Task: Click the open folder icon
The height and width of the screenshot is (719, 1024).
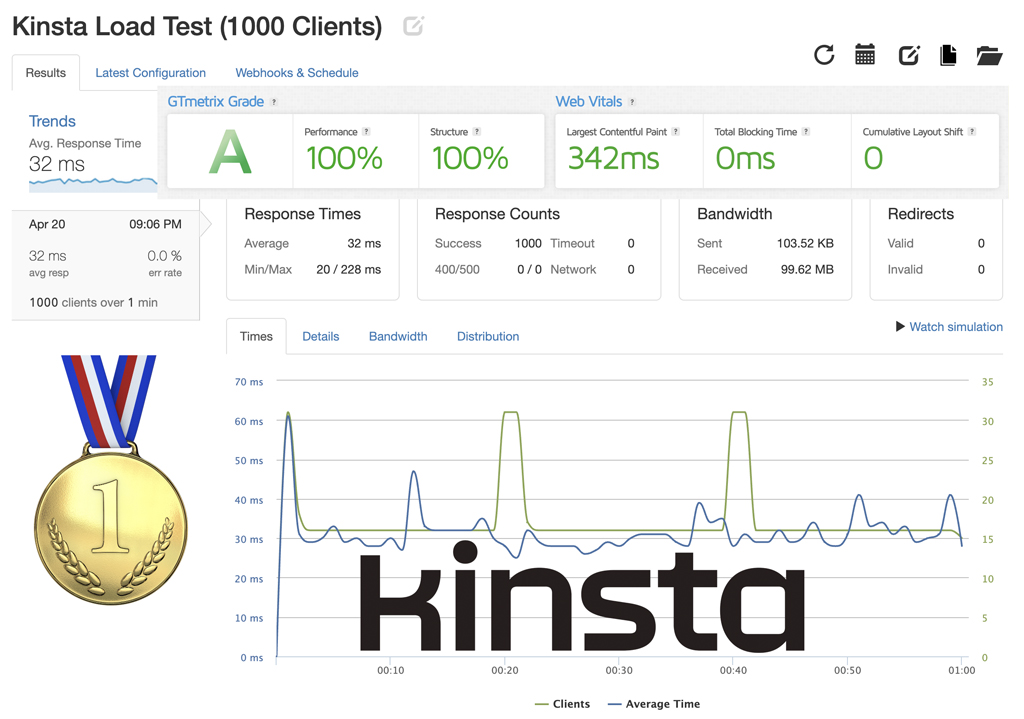Action: tap(989, 56)
